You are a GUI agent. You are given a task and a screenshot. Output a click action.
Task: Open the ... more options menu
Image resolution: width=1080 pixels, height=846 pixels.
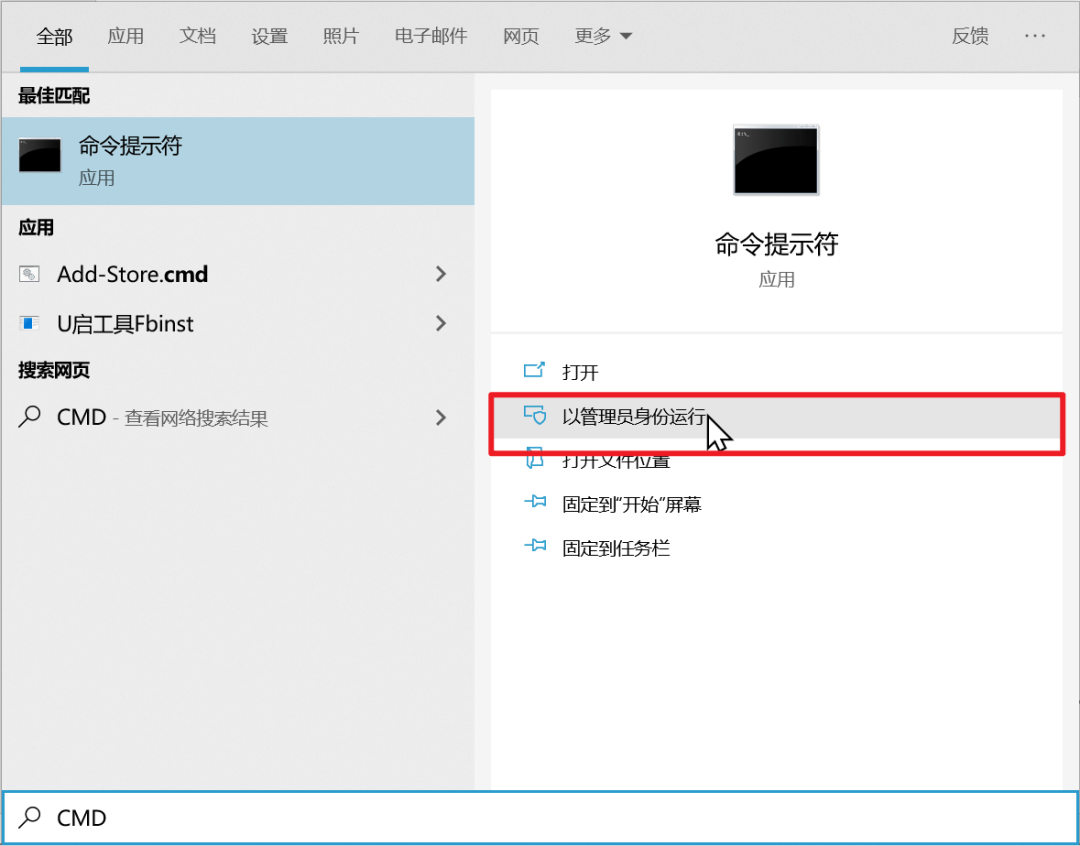click(1035, 35)
